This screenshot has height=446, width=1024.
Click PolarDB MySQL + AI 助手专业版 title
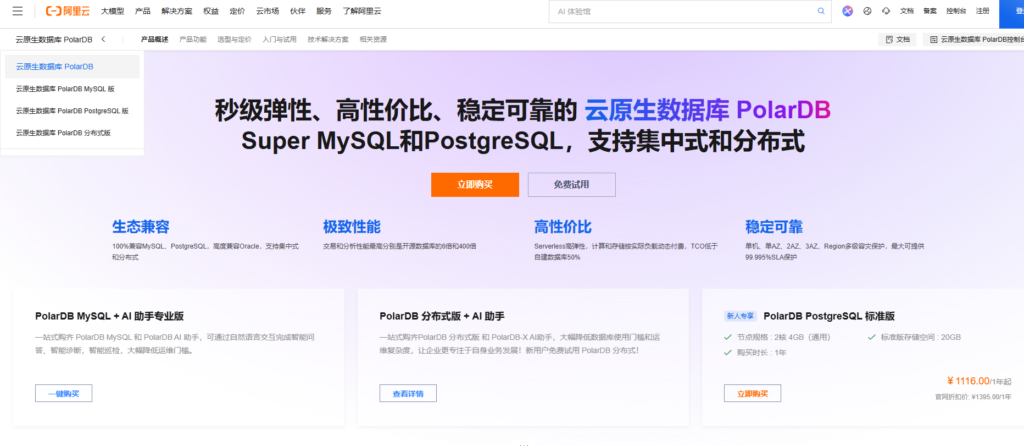110,316
